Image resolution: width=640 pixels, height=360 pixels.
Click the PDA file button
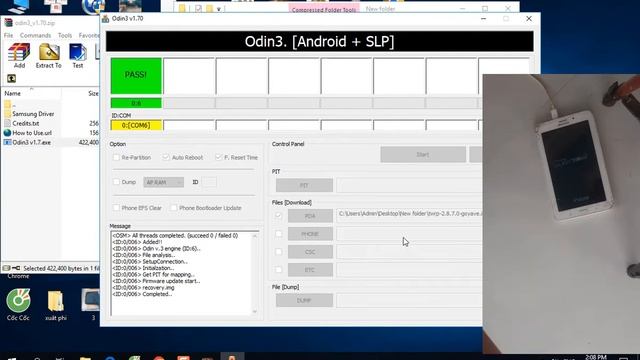(x=310, y=216)
